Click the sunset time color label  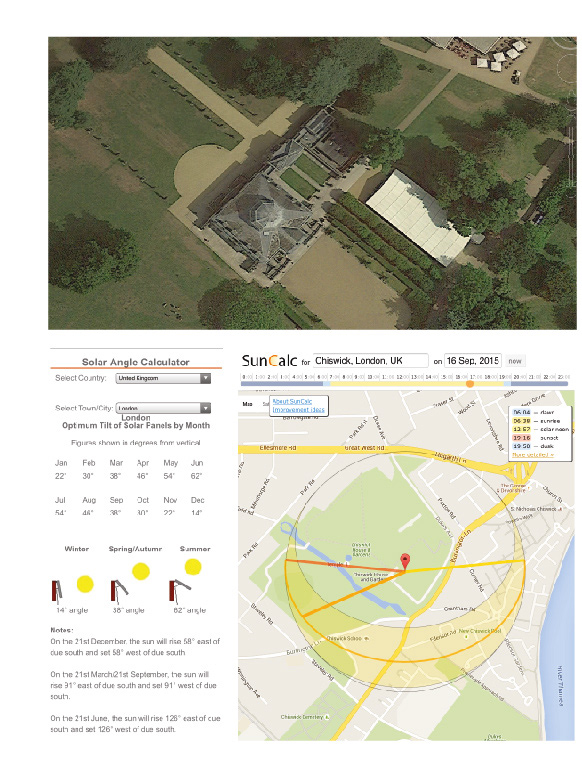point(521,438)
